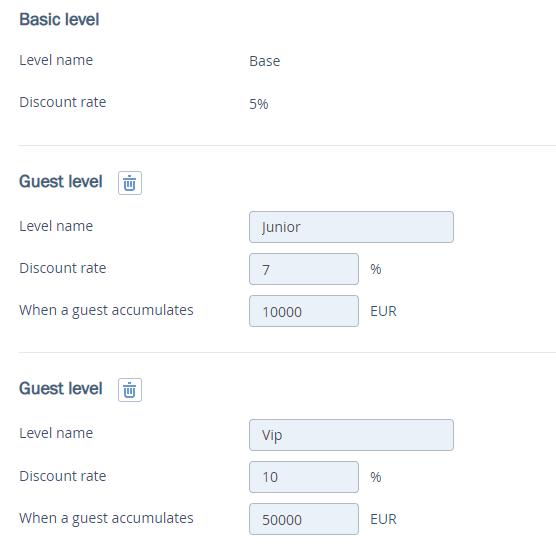Click the percent sign beside the 7 field
Image resolution: width=556 pixels, height=559 pixels.
[x=376, y=269]
